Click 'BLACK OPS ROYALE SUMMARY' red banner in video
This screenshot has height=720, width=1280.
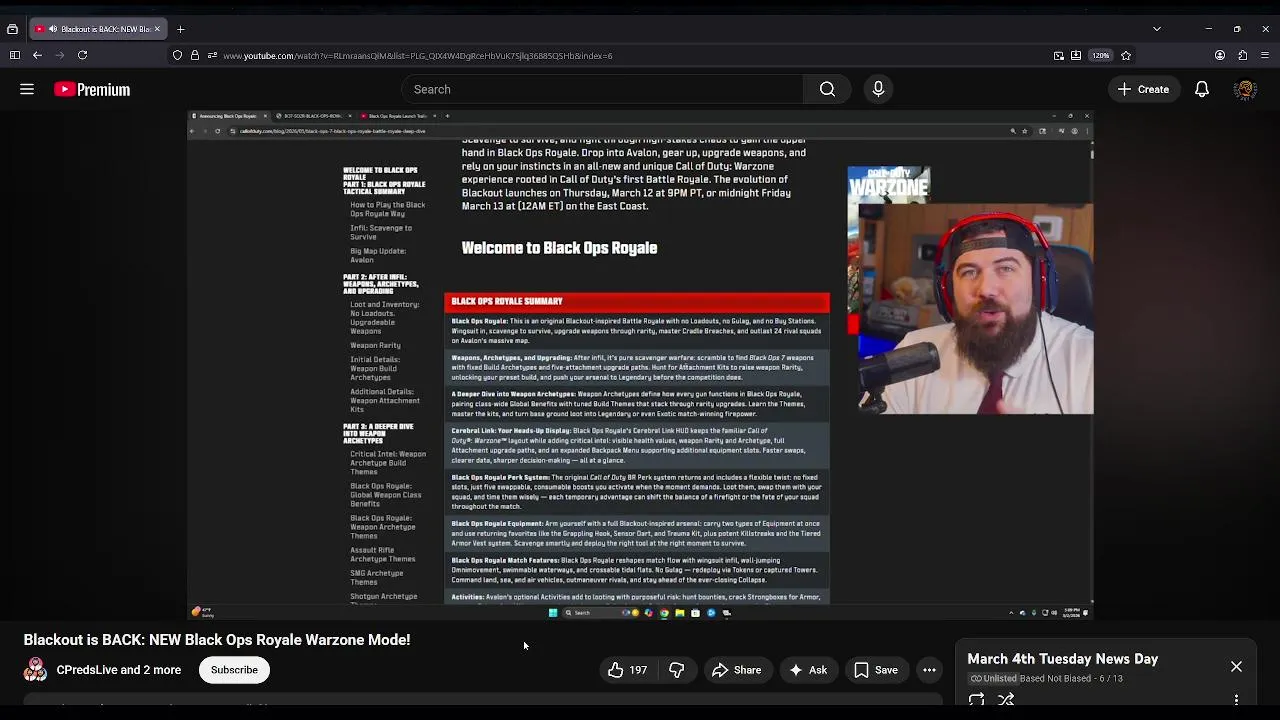[637, 301]
